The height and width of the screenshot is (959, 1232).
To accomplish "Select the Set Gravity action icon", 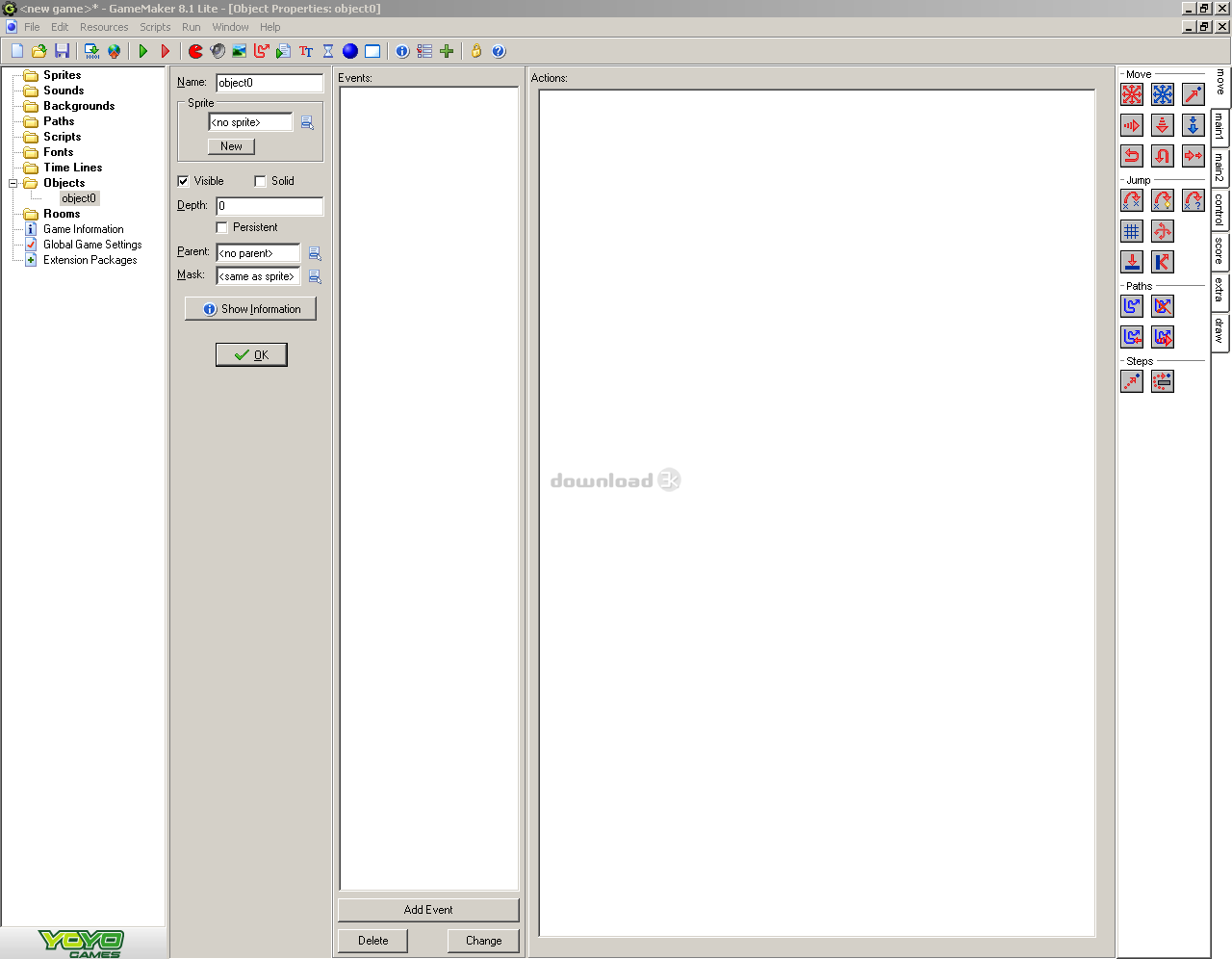I will [x=1193, y=125].
